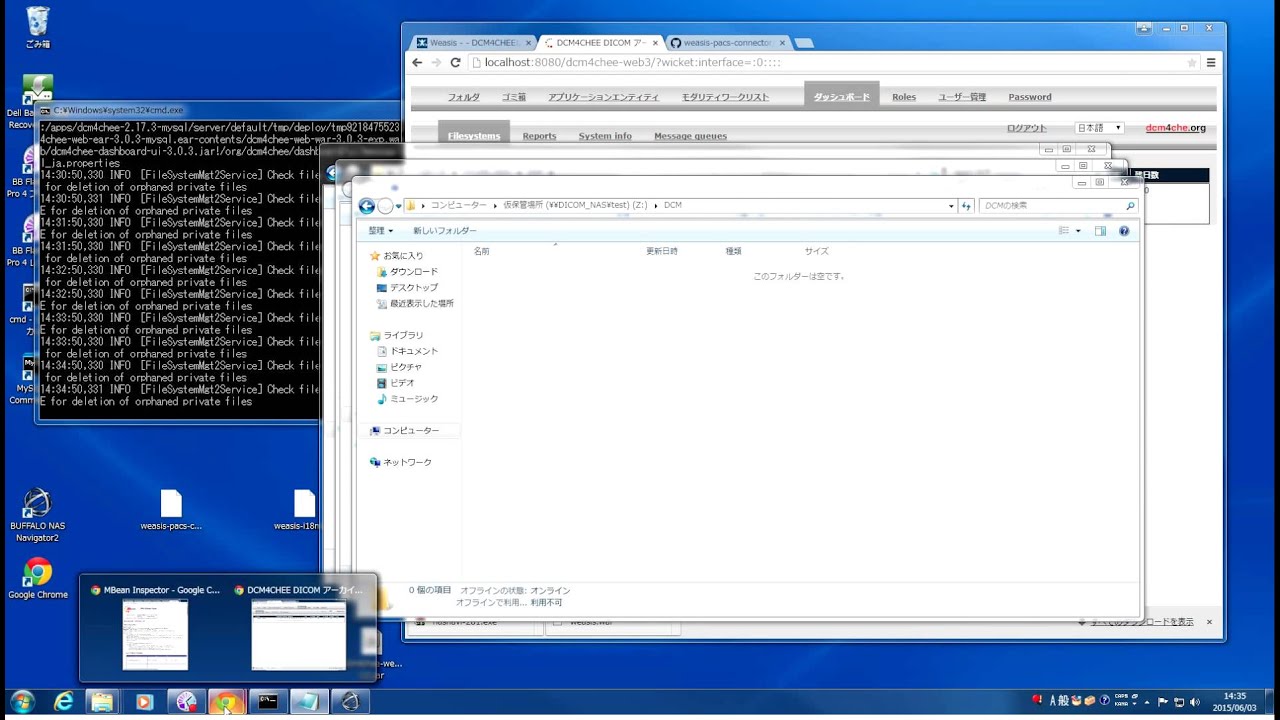This screenshot has width=1280, height=720.
Task: Open the Chrome hamburger menu
Action: pyautogui.click(x=1211, y=62)
